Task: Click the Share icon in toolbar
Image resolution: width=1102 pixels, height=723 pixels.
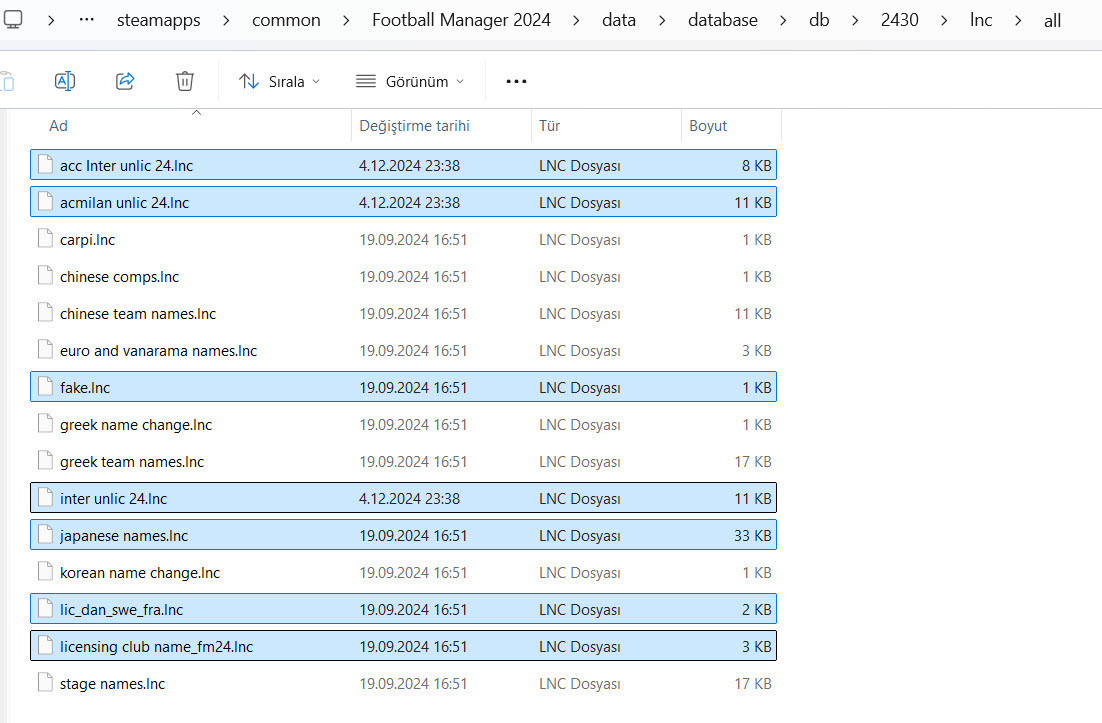Action: [125, 81]
